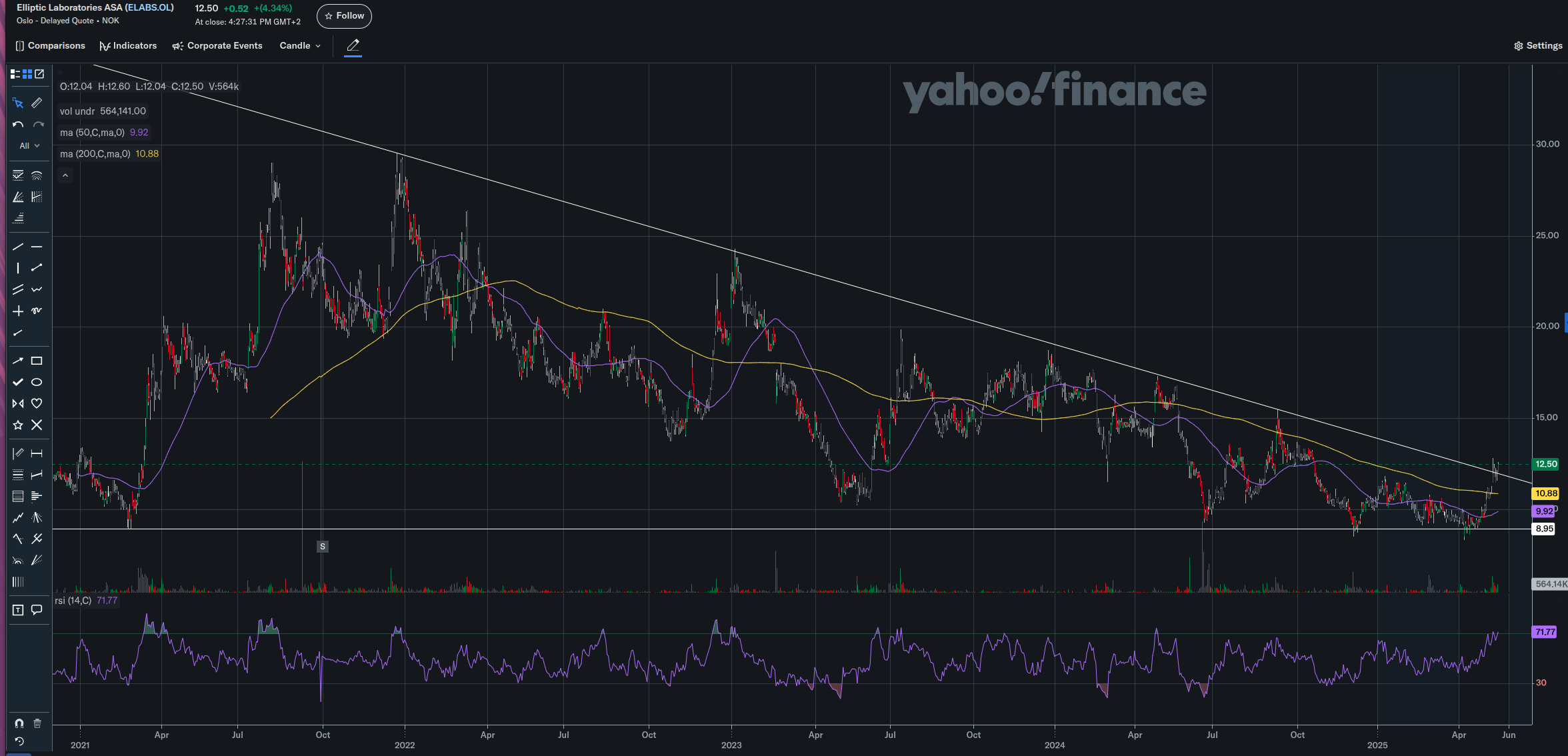
Task: Click the 71.77 RSI axis value tag
Action: [1545, 632]
